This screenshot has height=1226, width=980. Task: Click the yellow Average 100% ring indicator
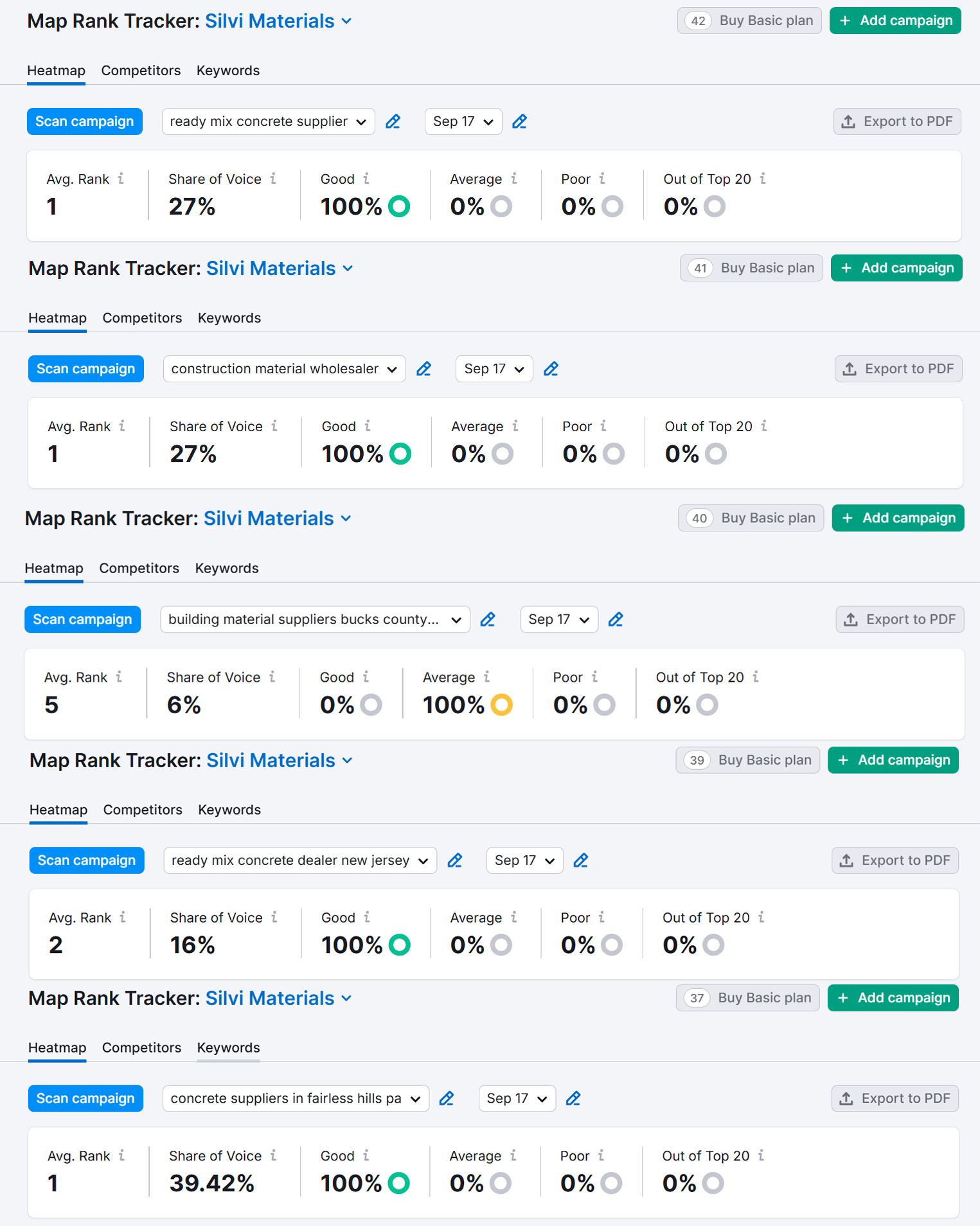(x=501, y=705)
